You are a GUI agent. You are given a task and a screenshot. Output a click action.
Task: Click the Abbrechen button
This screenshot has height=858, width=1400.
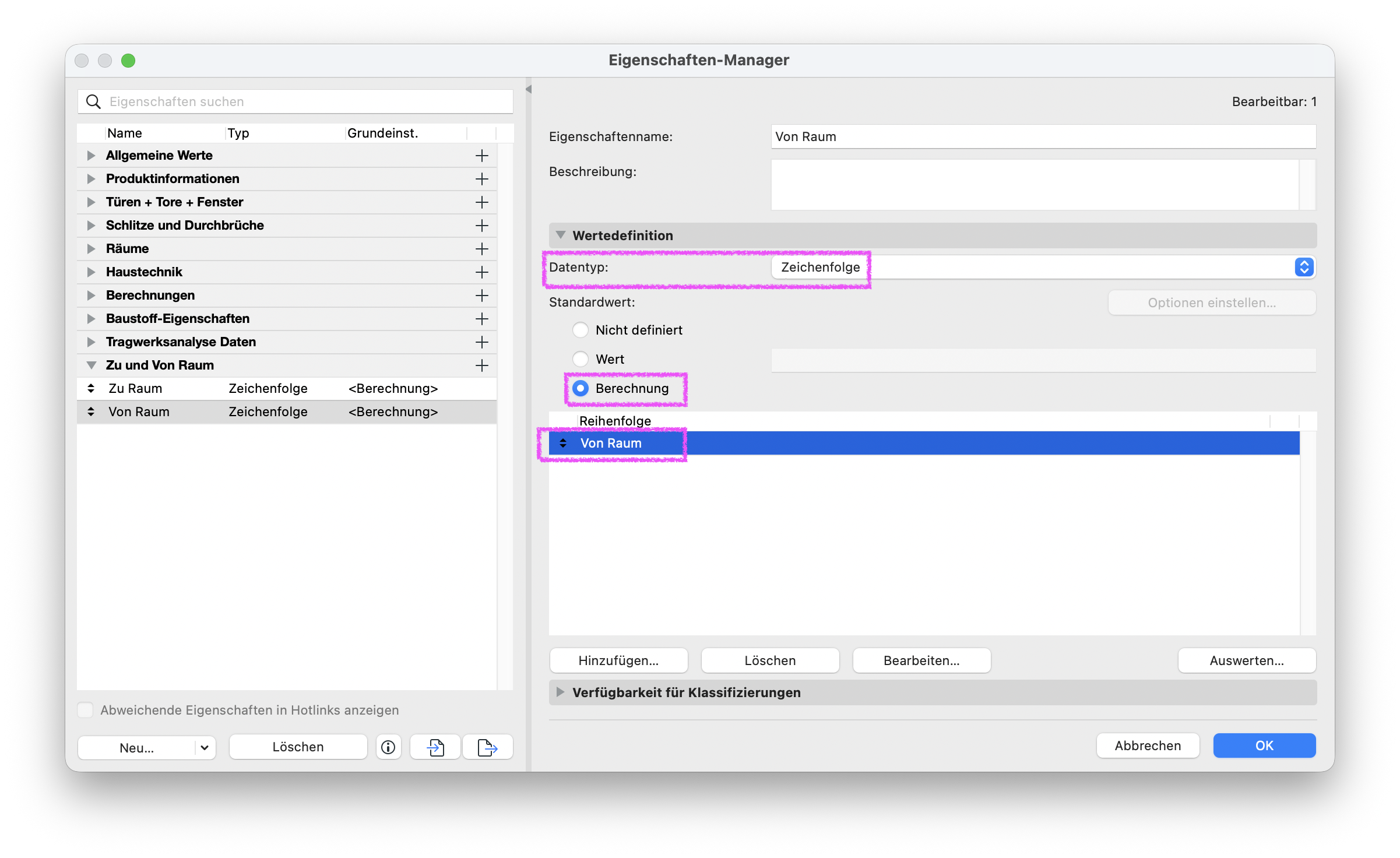pos(1148,746)
